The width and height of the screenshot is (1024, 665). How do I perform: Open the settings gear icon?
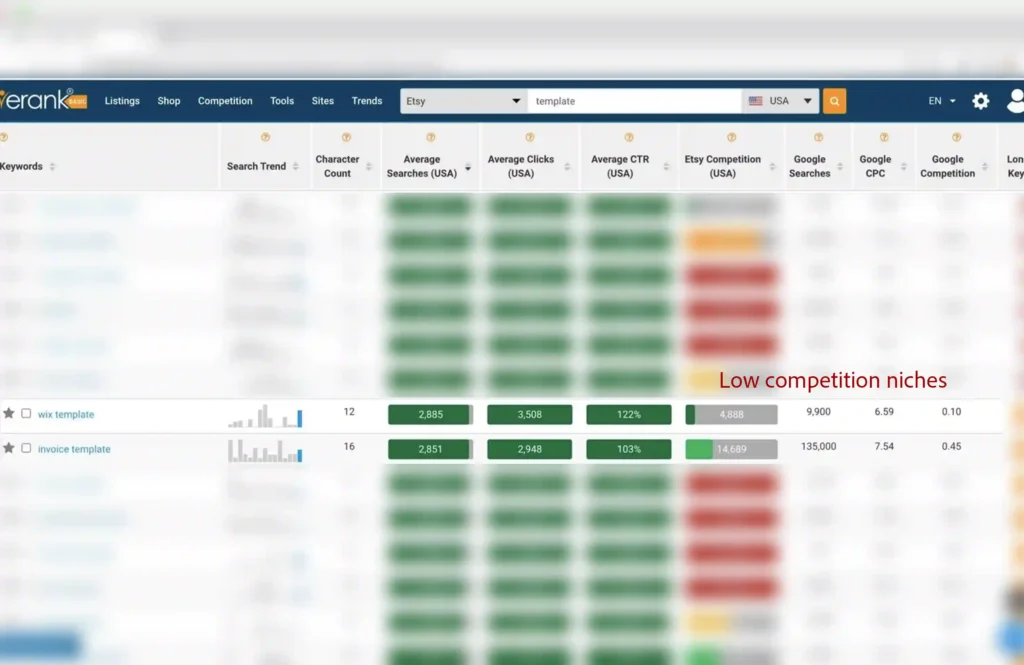pos(980,101)
